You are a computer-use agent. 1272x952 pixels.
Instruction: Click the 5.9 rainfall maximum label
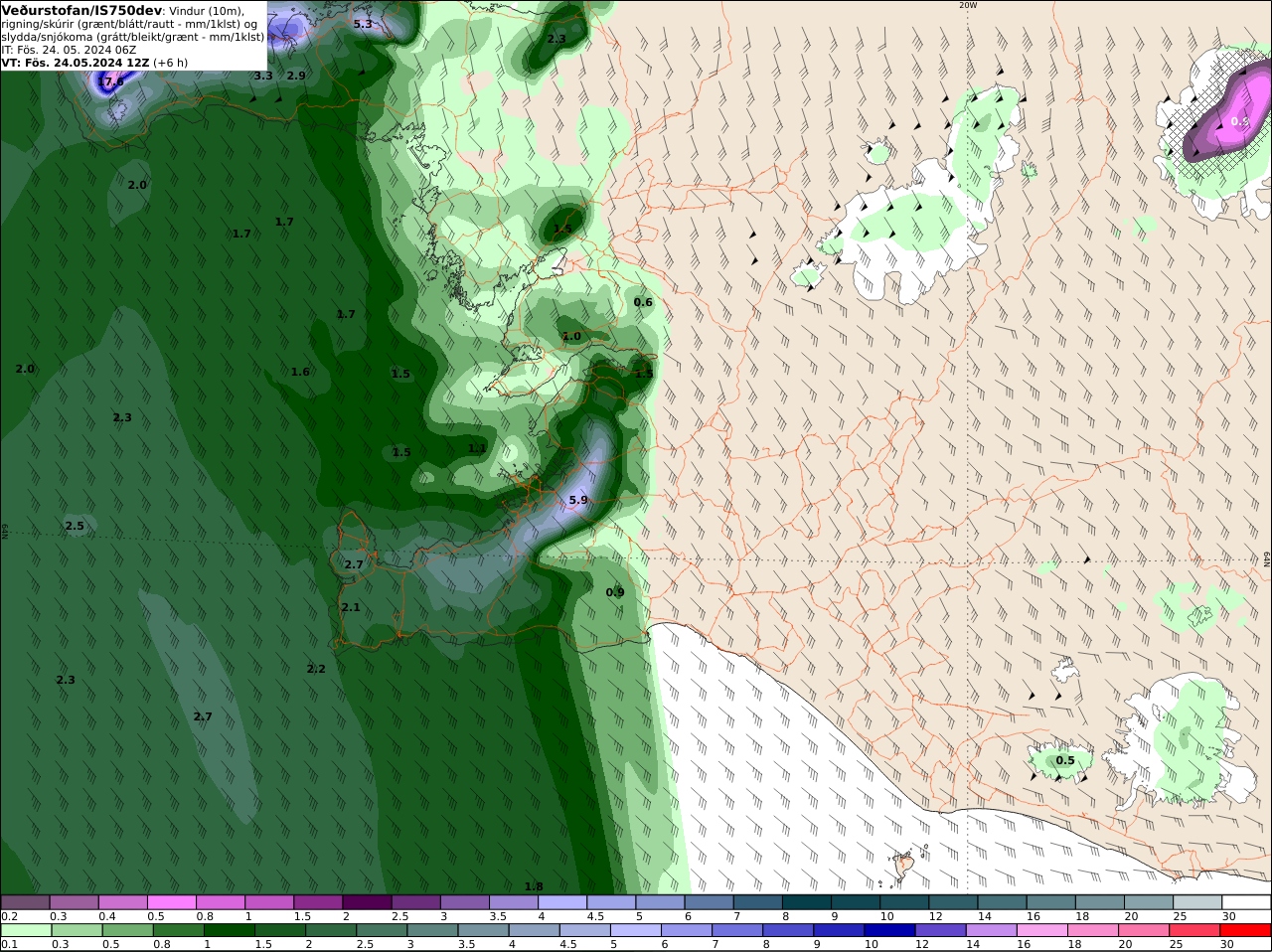578,500
